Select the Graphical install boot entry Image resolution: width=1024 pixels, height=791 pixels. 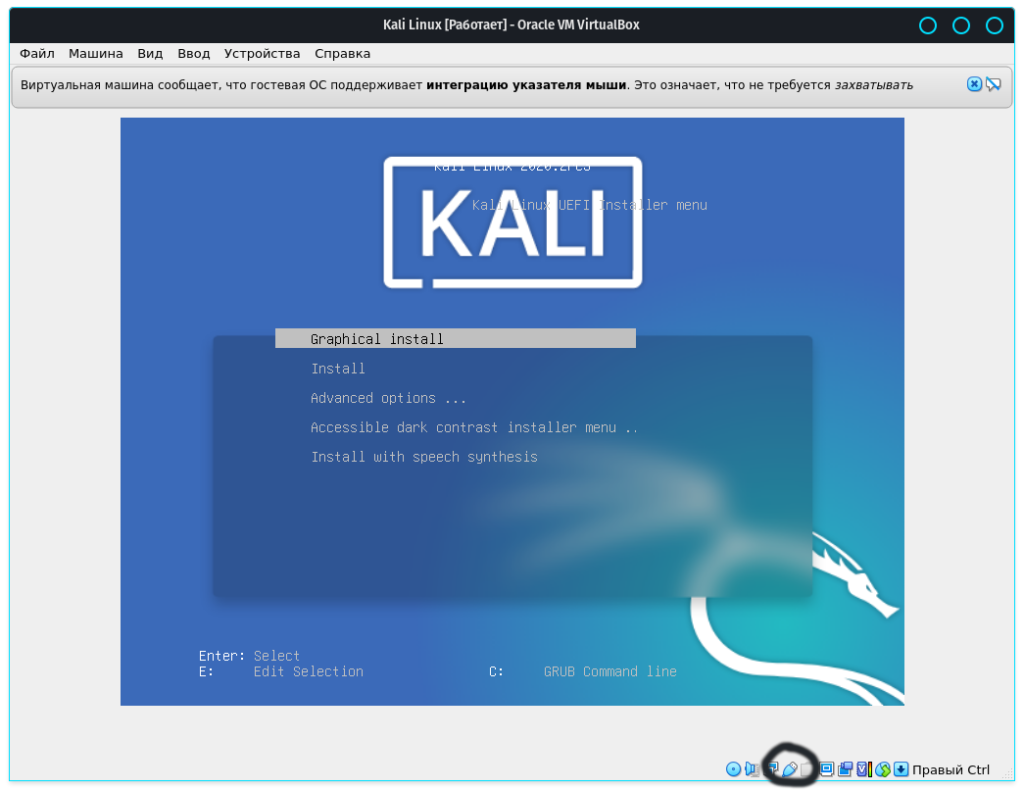click(x=455, y=338)
